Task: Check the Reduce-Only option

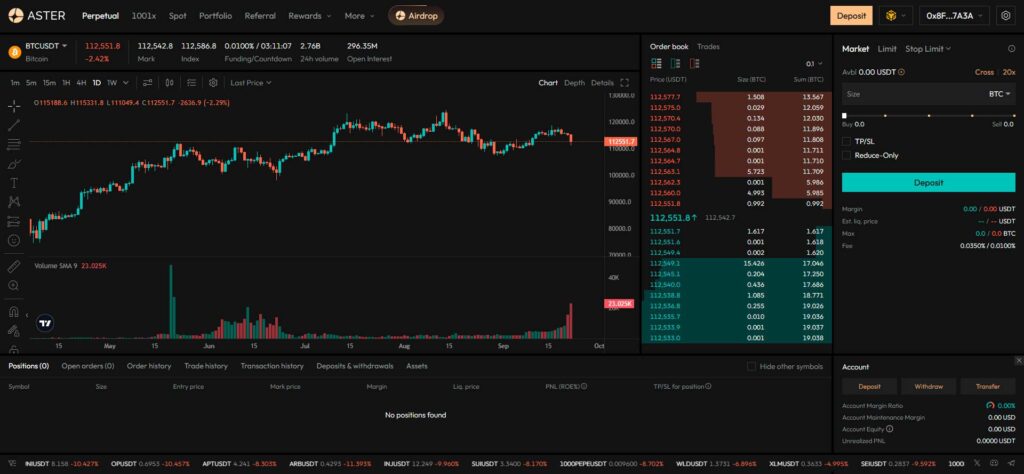Action: [847, 155]
